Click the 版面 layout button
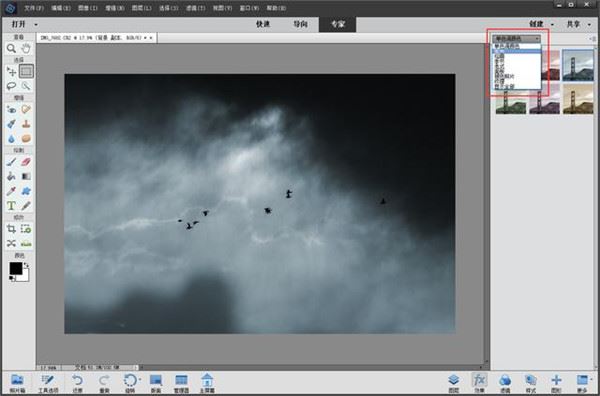Viewport: 600px width, 396px height. 156,384
